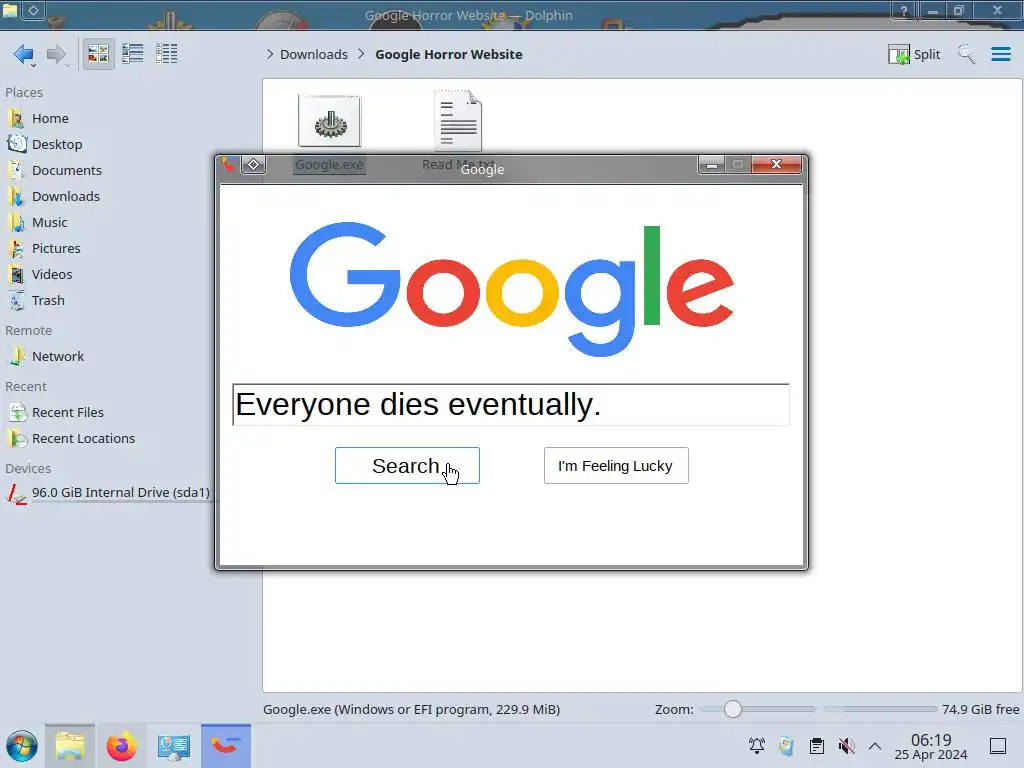Minimize the Google window
1024x768 pixels.
[x=712, y=165]
